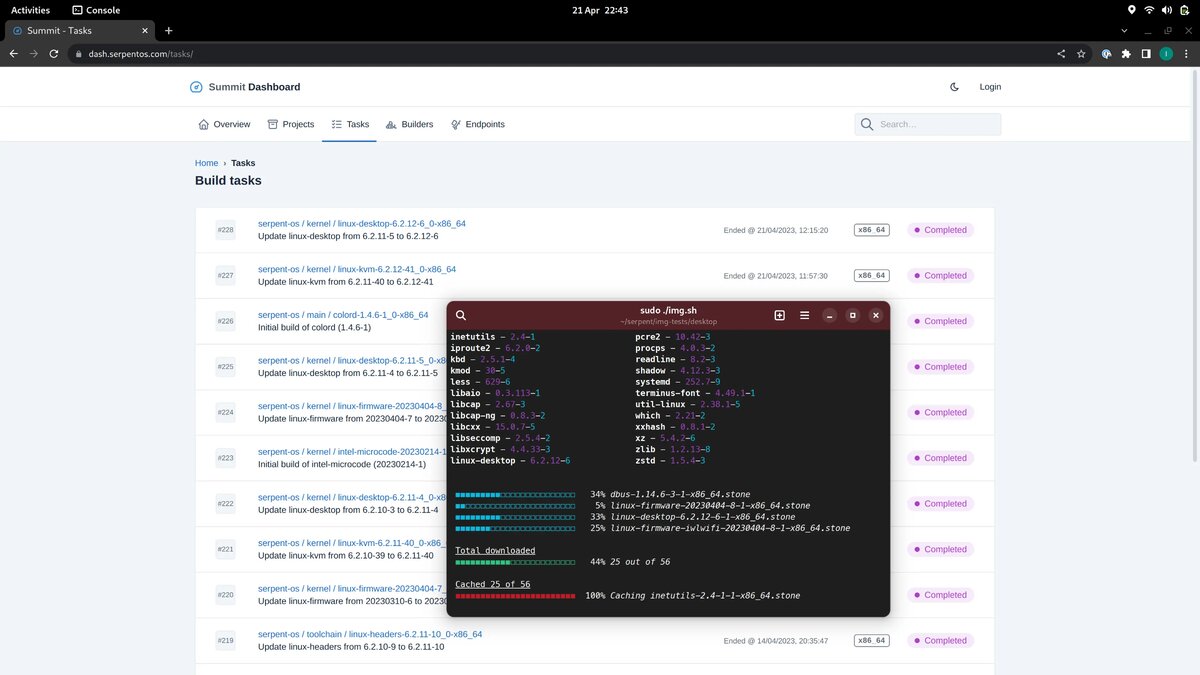Click Ended timestamp on task #228

coord(776,230)
